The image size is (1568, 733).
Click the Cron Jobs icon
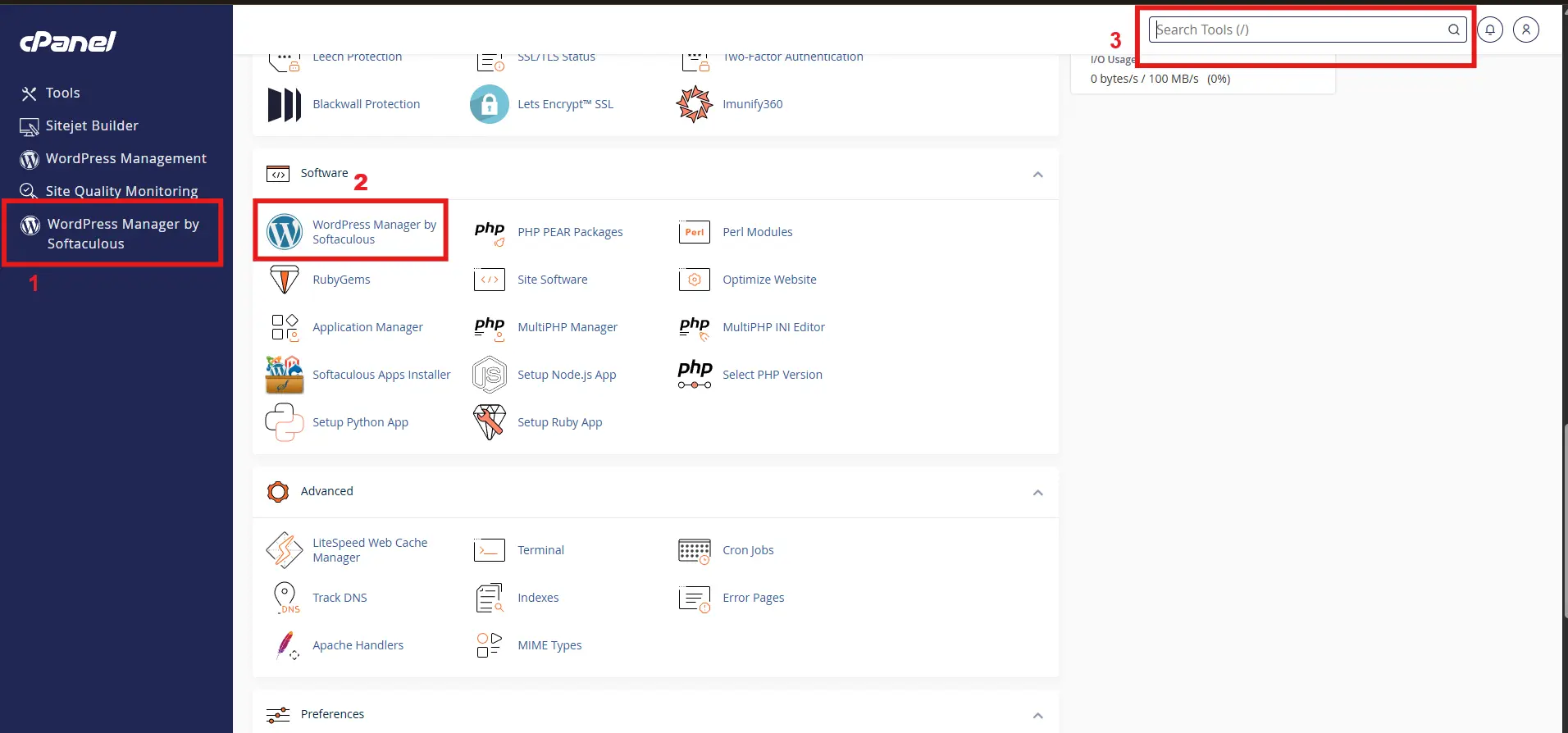coord(695,551)
